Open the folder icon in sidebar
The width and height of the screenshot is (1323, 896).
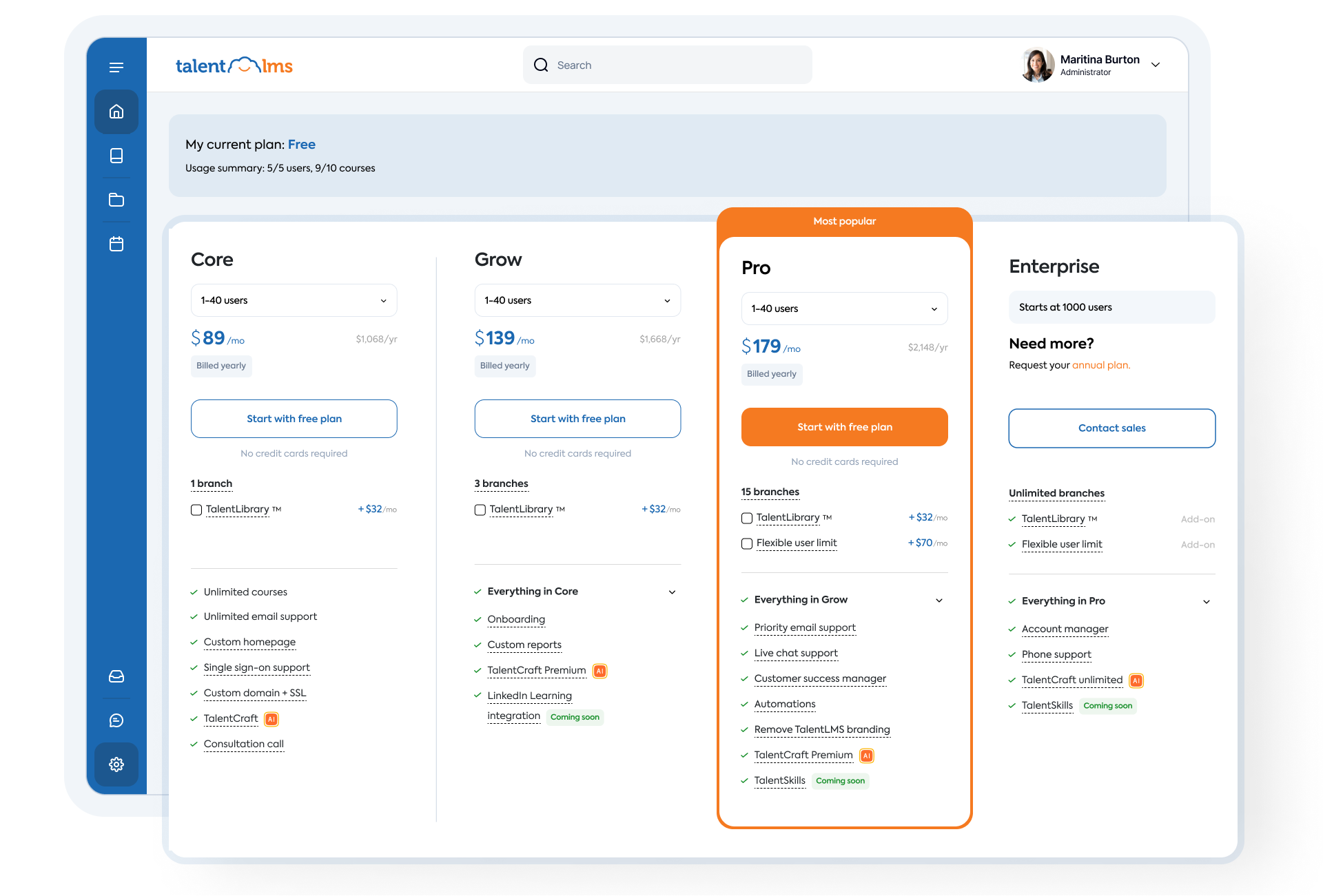116,200
